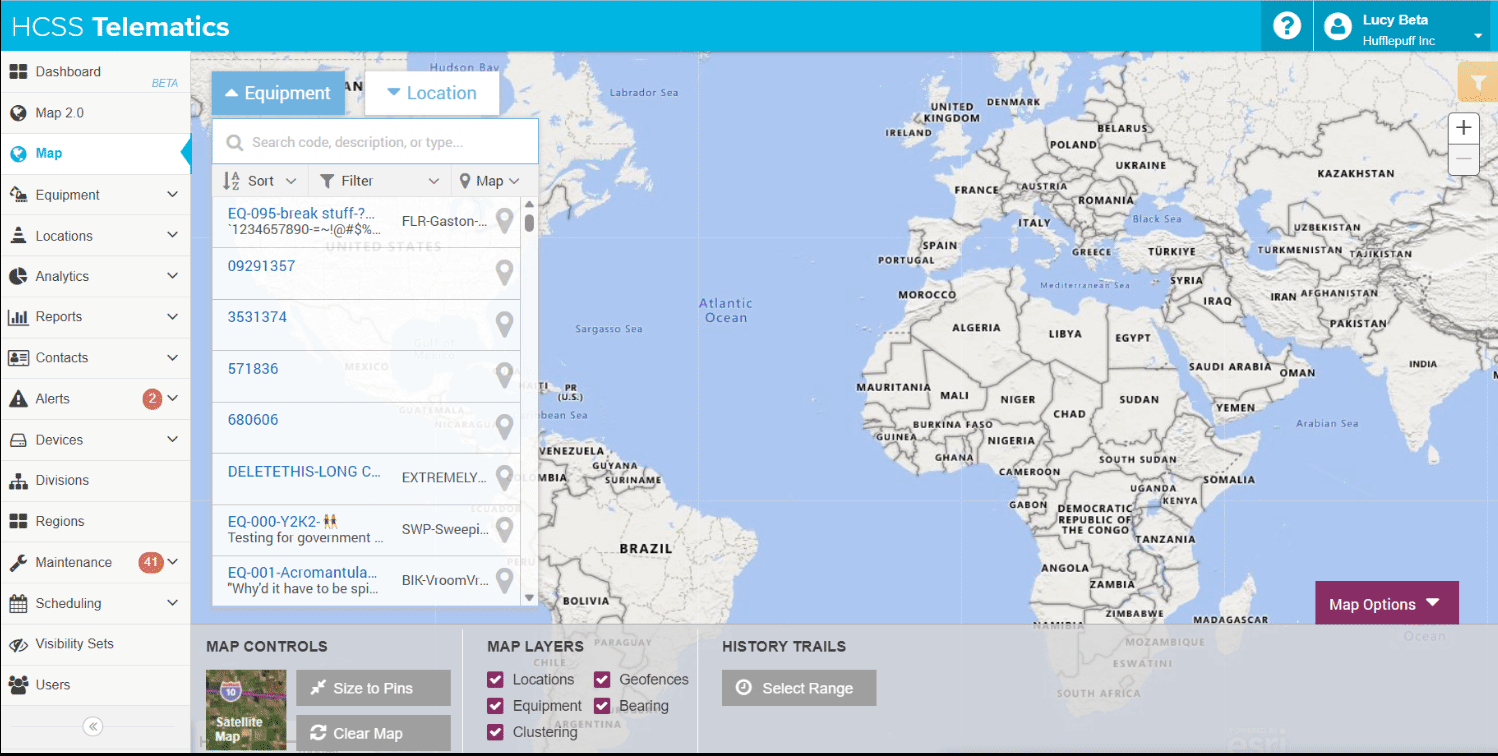Click the equipment search input field
The width and height of the screenshot is (1498, 756).
coord(375,142)
